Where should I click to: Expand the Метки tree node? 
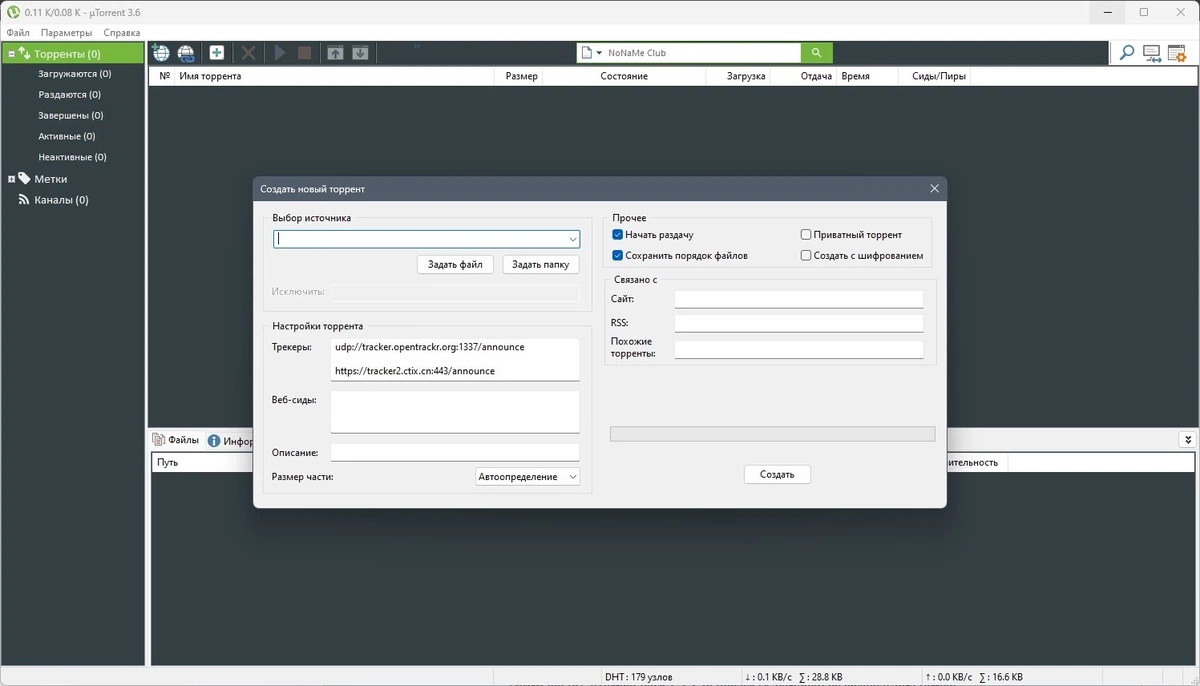[11, 179]
